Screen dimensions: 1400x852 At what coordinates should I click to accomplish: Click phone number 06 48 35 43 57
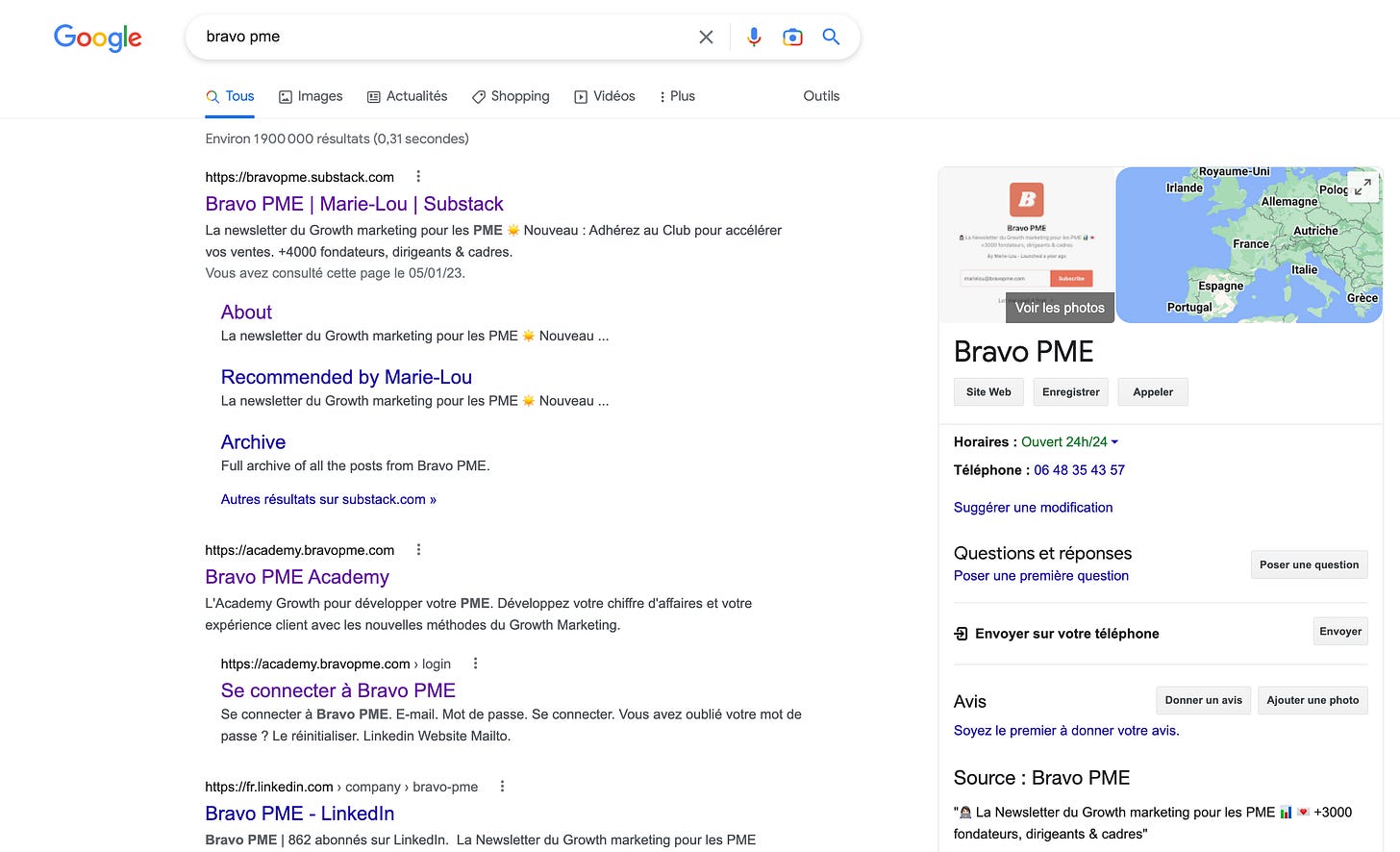point(1079,469)
